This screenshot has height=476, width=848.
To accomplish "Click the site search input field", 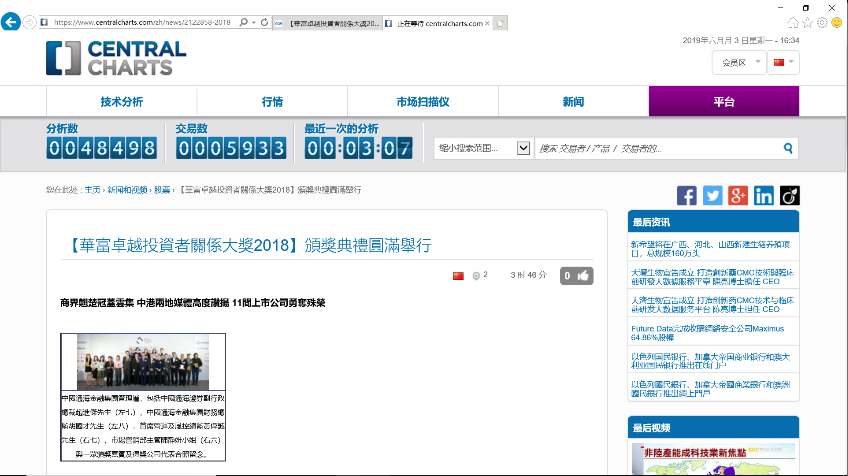I will coord(657,148).
